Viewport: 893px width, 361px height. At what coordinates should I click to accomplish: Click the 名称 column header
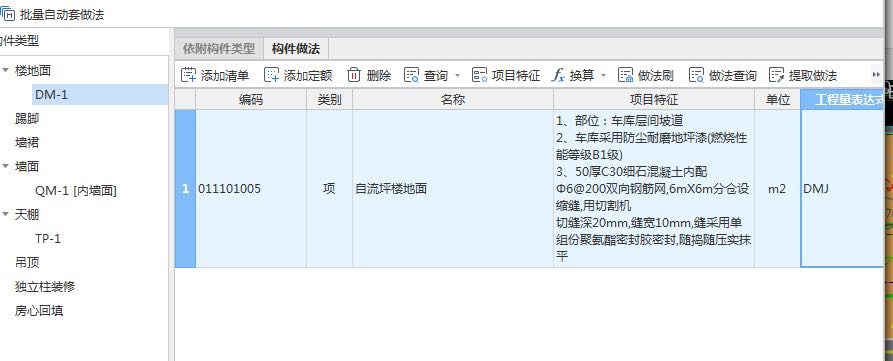[453, 100]
